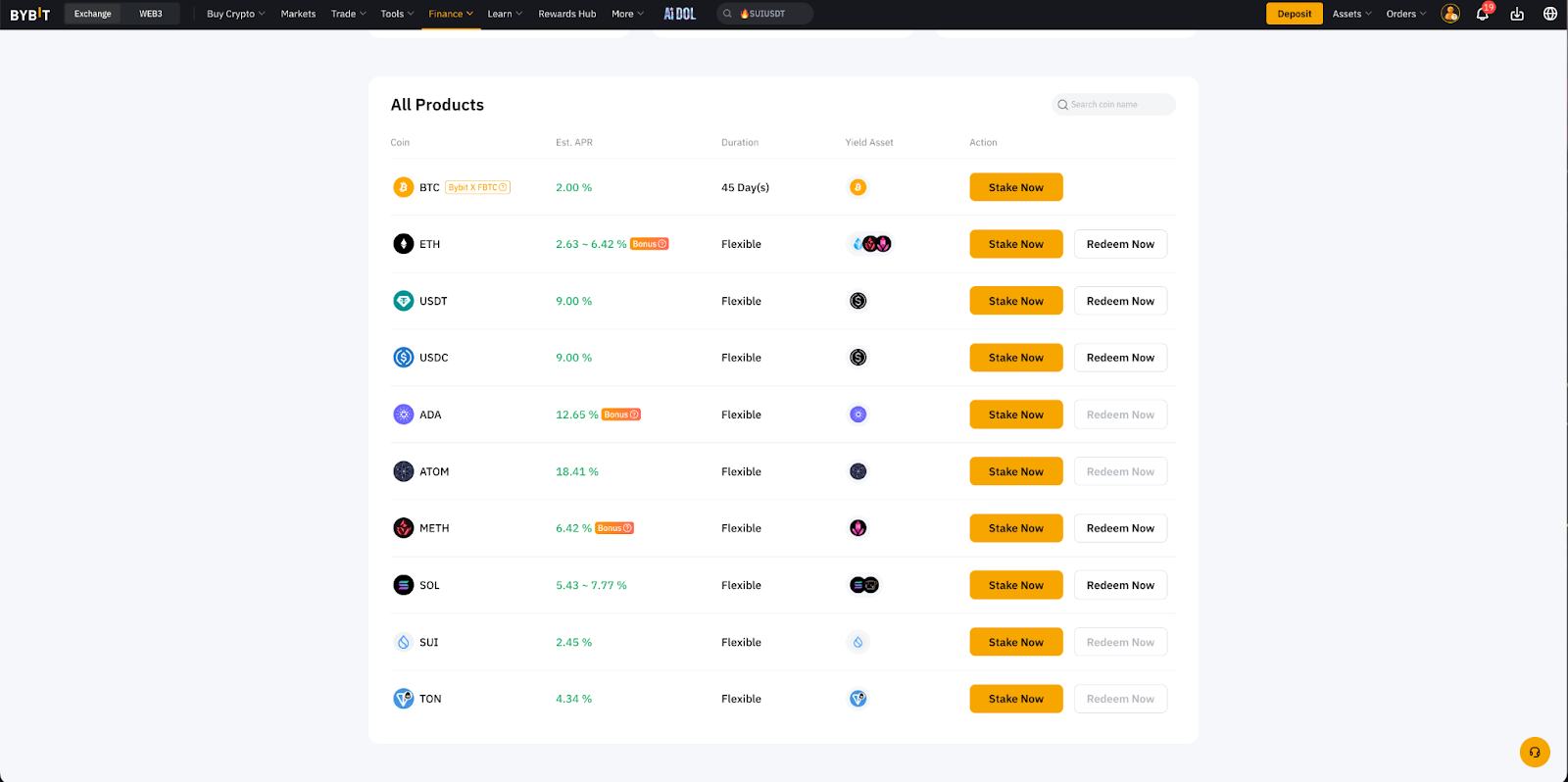Open the Rewards Hub
The image size is (1568, 782).
click(567, 14)
